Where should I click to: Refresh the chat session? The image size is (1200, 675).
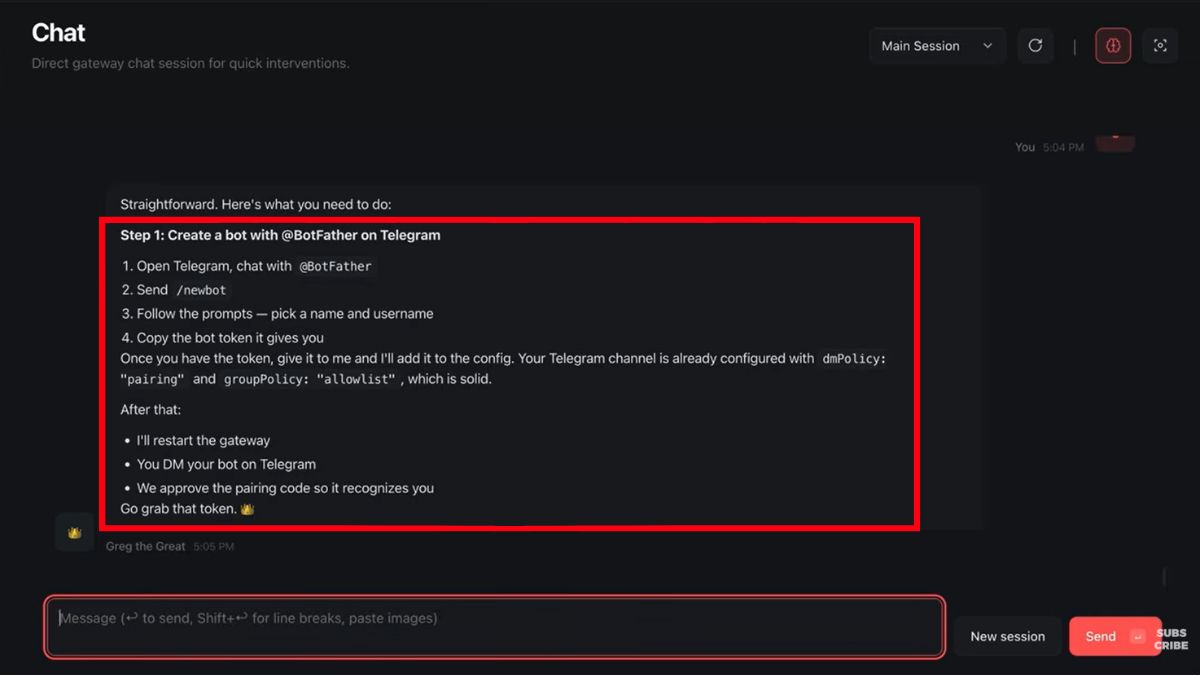click(1035, 45)
